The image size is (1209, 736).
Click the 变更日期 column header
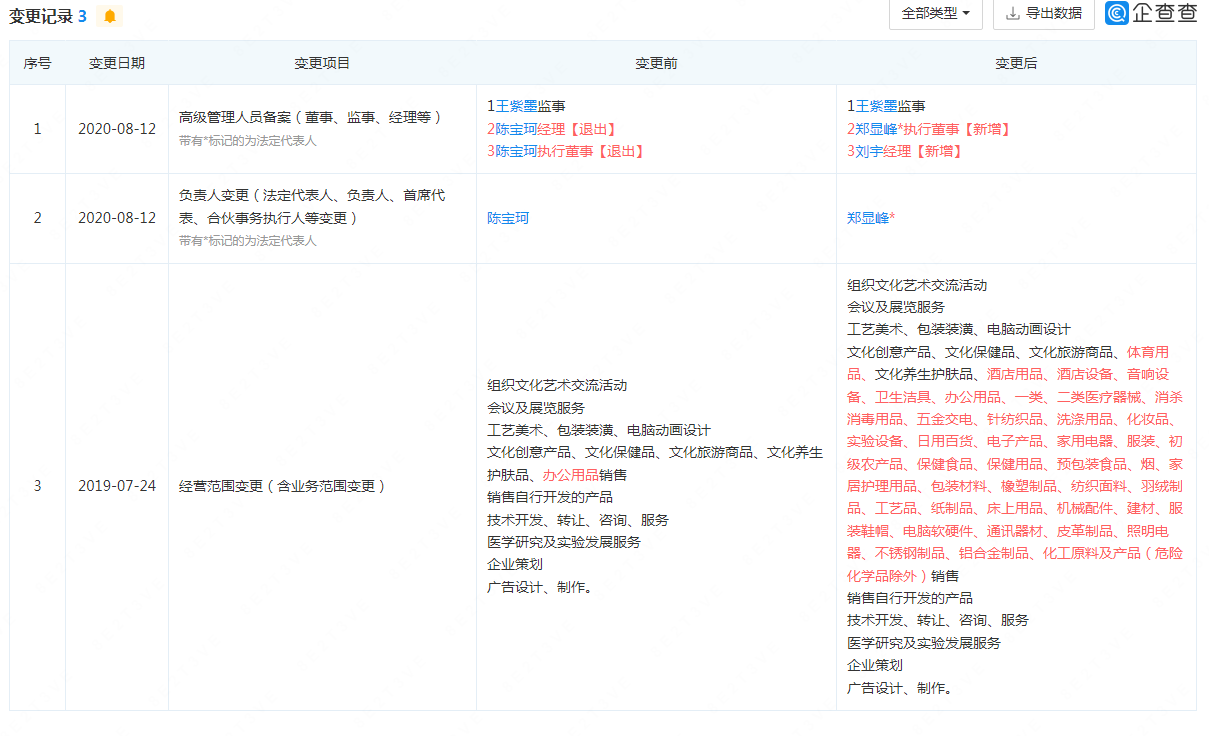117,62
